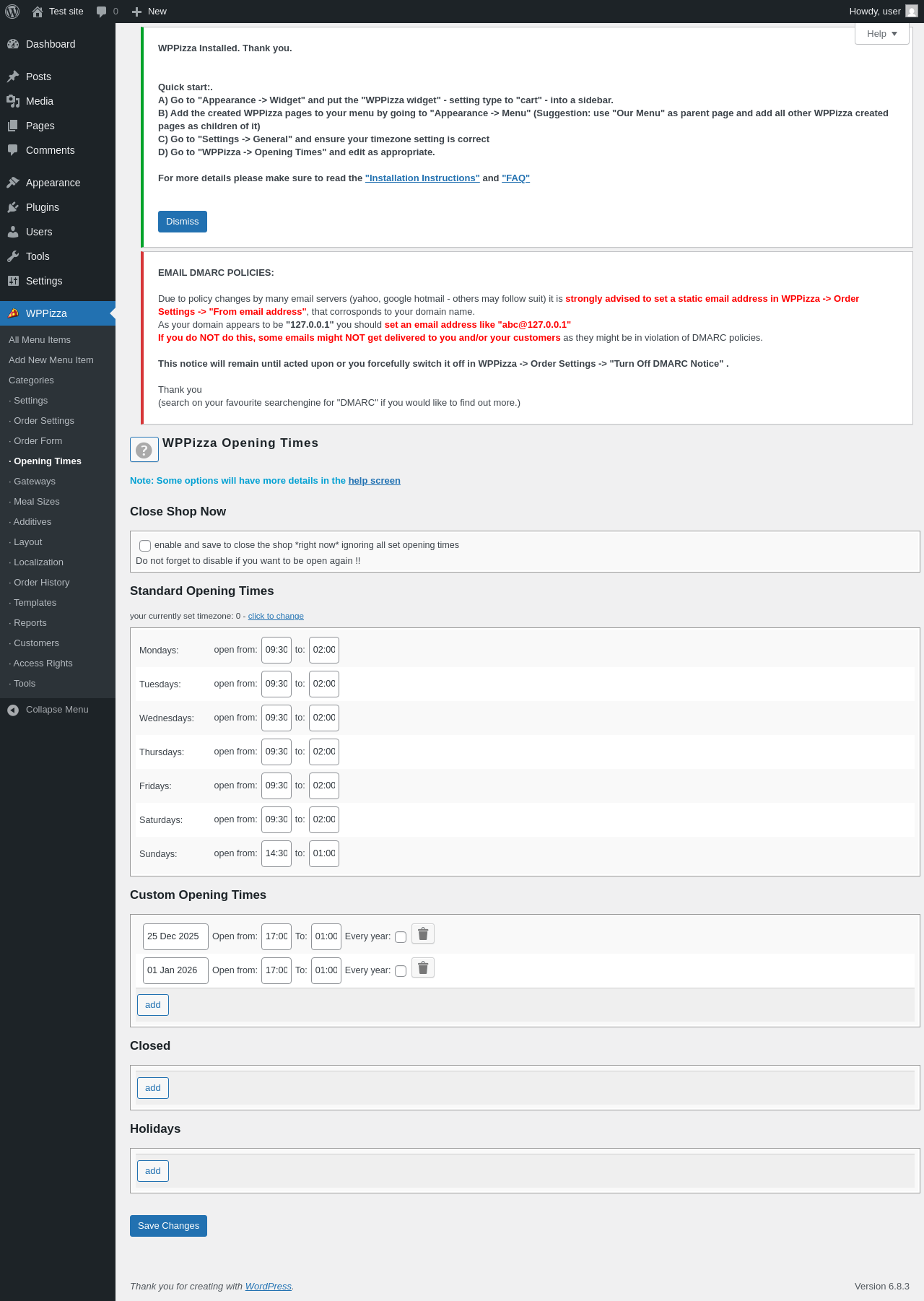Delete the 25 Dec 2025 custom time

423,934
